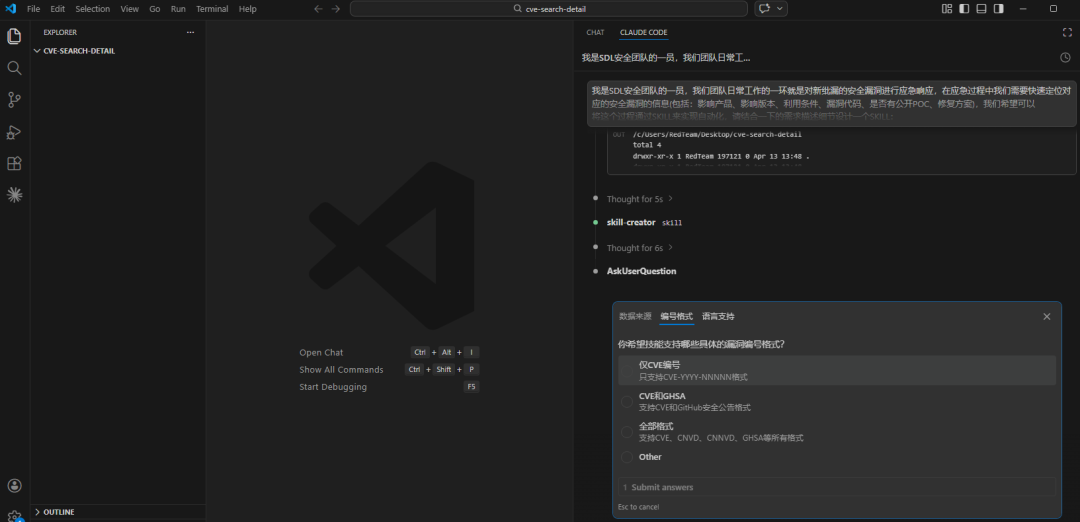This screenshot has height=522, width=1080.
Task: Switch to the CLAUDE CODE tab
Action: click(x=643, y=32)
